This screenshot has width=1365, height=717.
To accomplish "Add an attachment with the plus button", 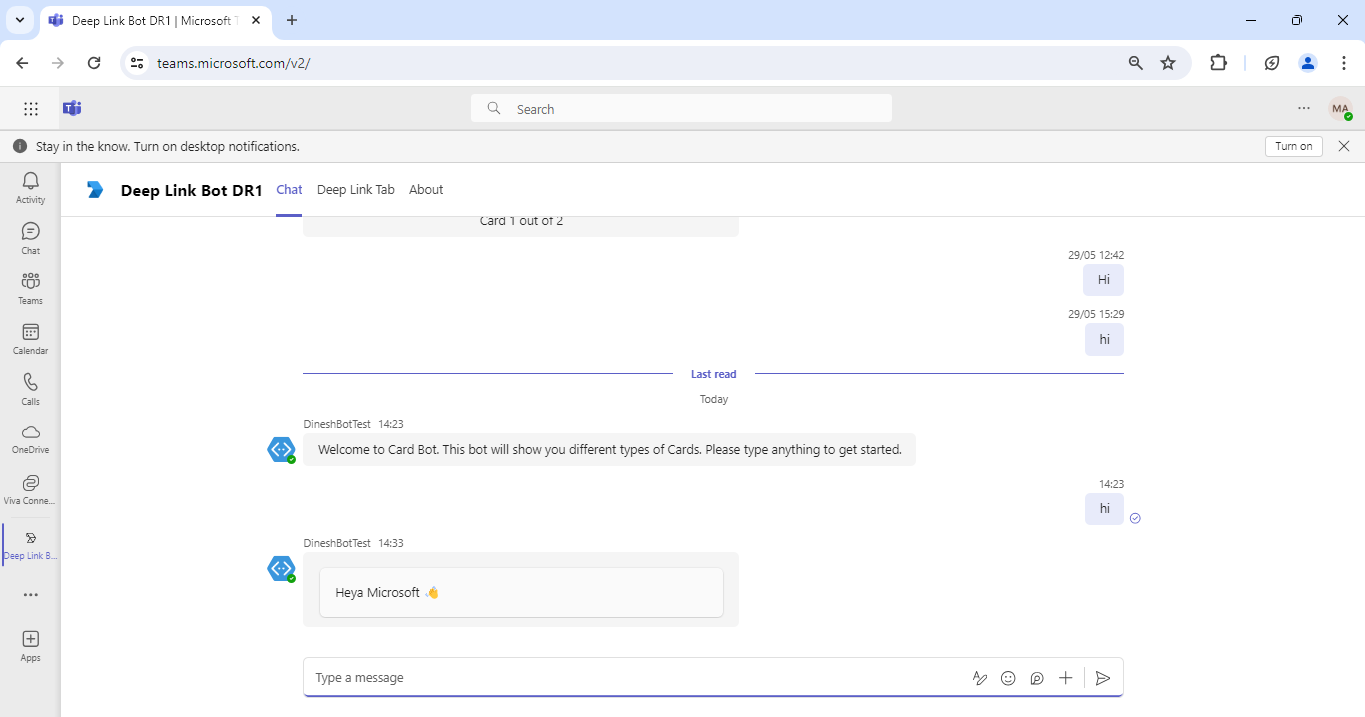I will click(x=1065, y=678).
